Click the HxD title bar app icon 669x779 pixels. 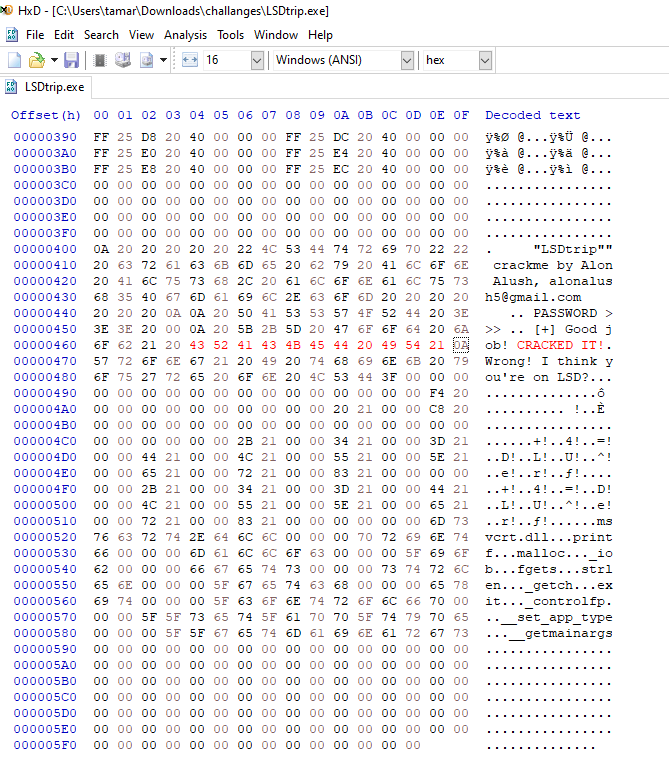click(x=6, y=10)
